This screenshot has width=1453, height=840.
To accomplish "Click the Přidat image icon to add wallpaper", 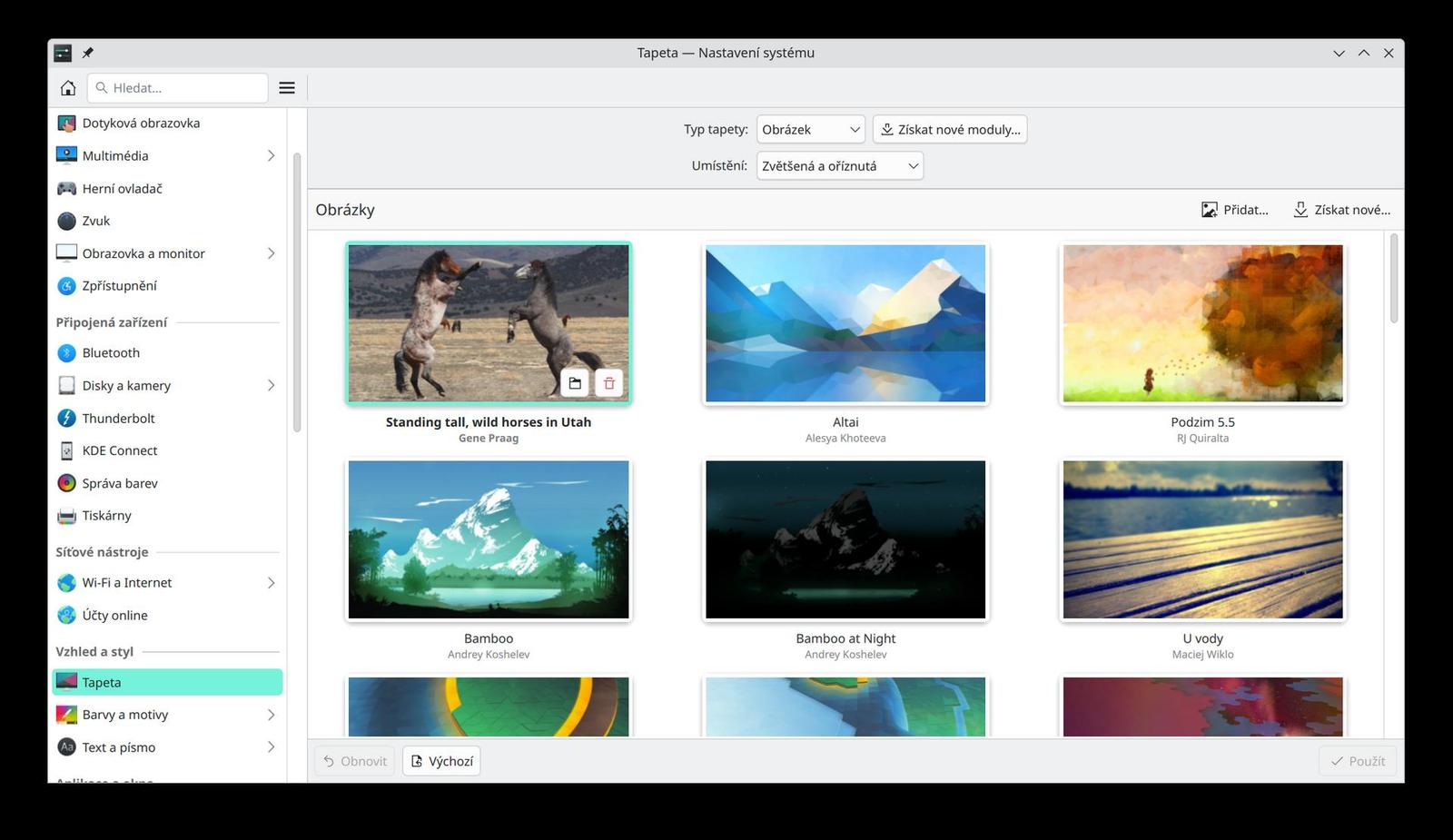I will [1209, 209].
